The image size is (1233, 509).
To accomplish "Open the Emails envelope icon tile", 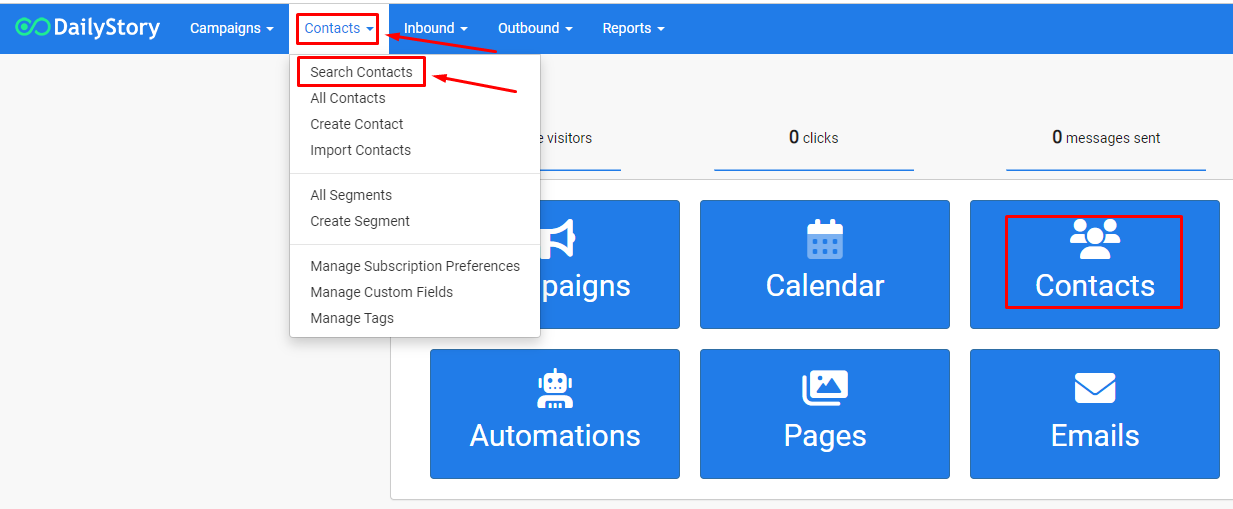I will pos(1095,388).
